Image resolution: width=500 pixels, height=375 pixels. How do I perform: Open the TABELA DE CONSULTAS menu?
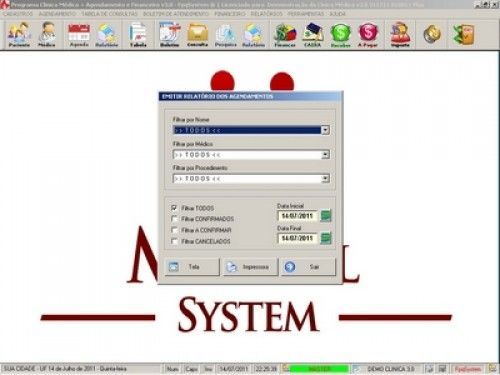(109, 14)
